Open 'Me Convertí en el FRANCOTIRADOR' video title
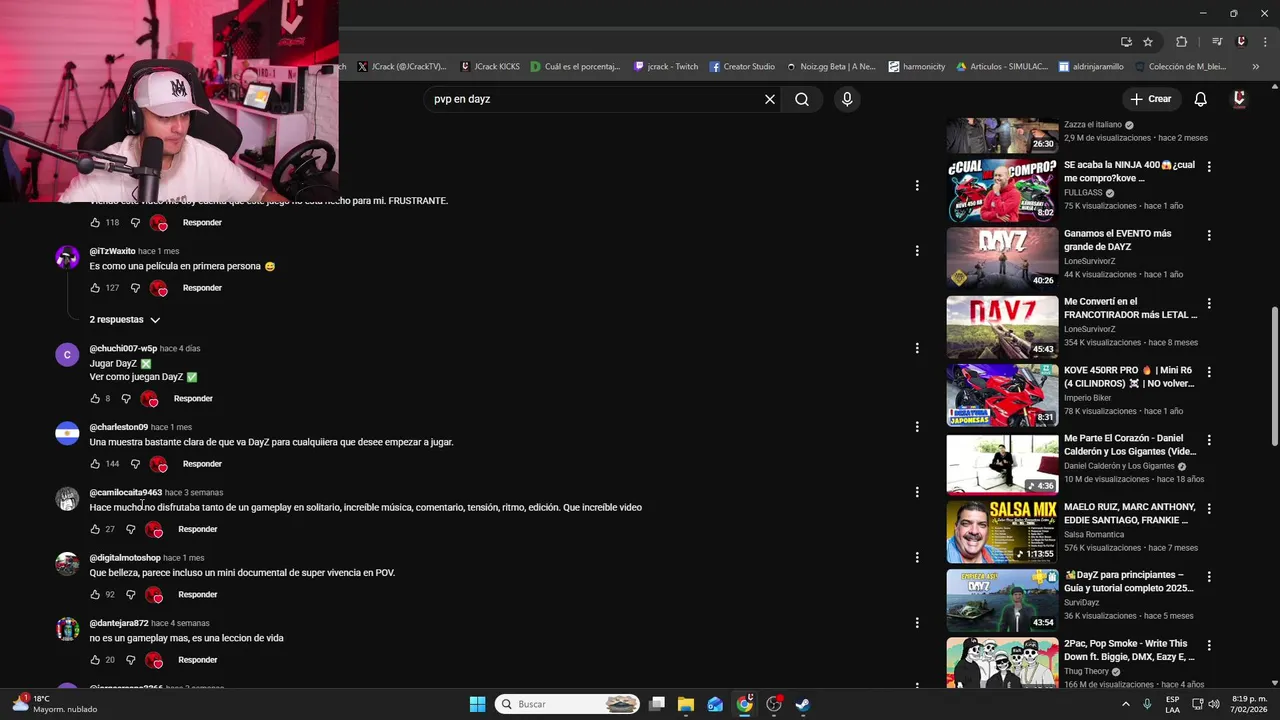1280x720 pixels. coord(1130,308)
